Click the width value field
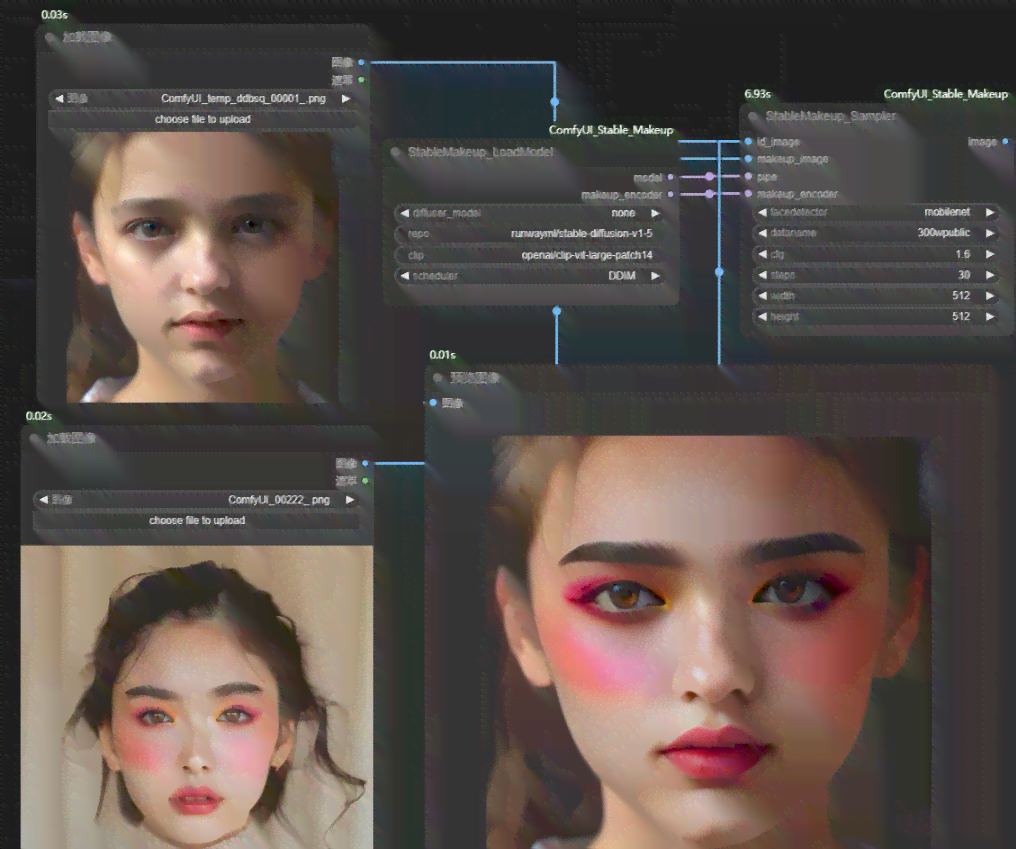1016x849 pixels. point(876,296)
